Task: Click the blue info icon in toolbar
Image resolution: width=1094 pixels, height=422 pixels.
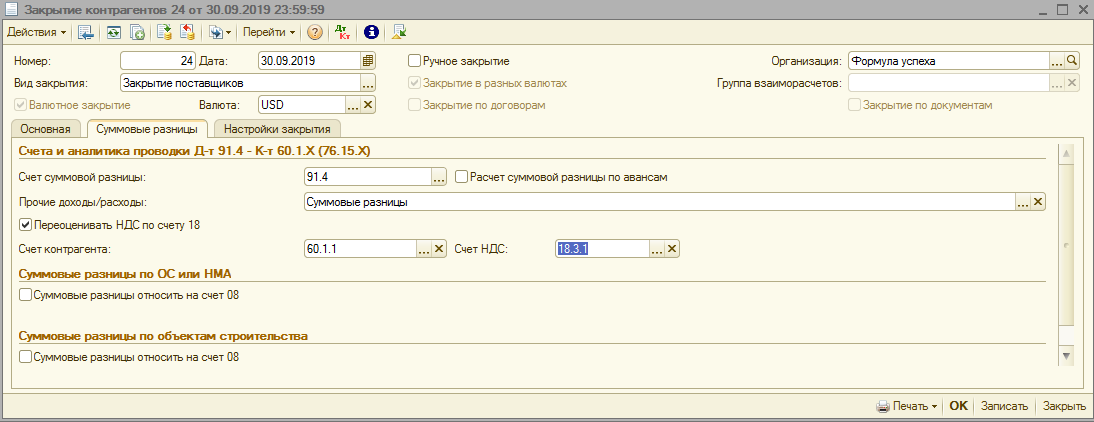Action: (370, 32)
